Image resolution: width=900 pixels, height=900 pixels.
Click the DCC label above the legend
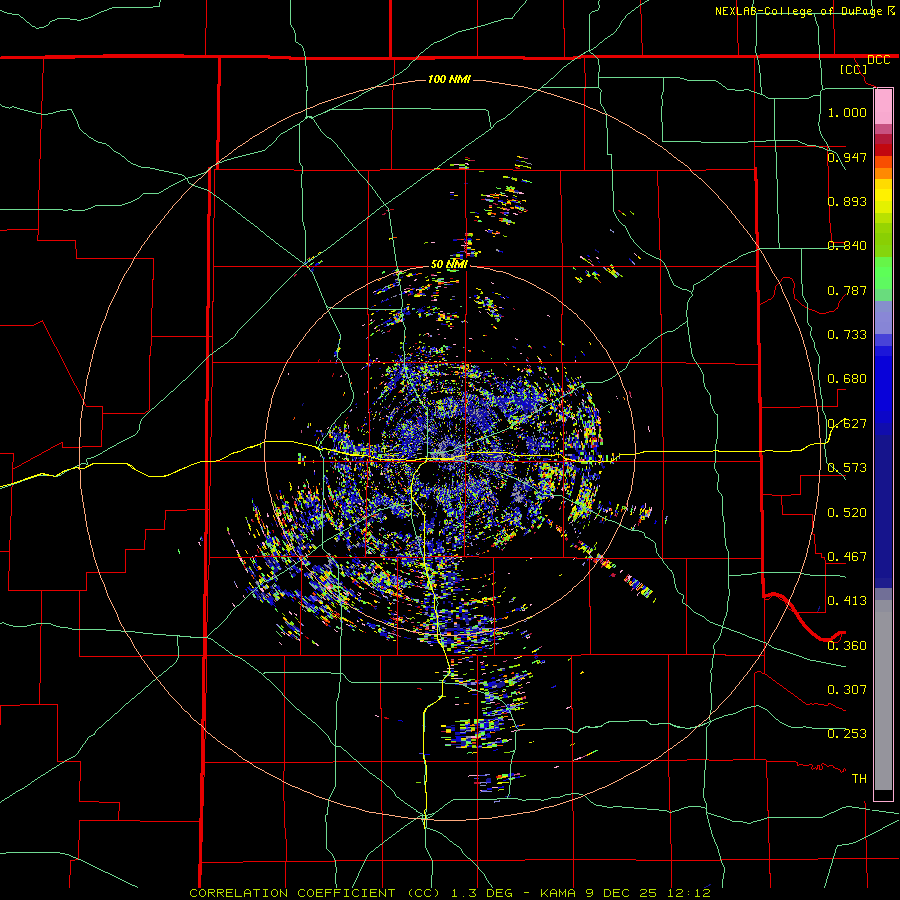pos(878,60)
